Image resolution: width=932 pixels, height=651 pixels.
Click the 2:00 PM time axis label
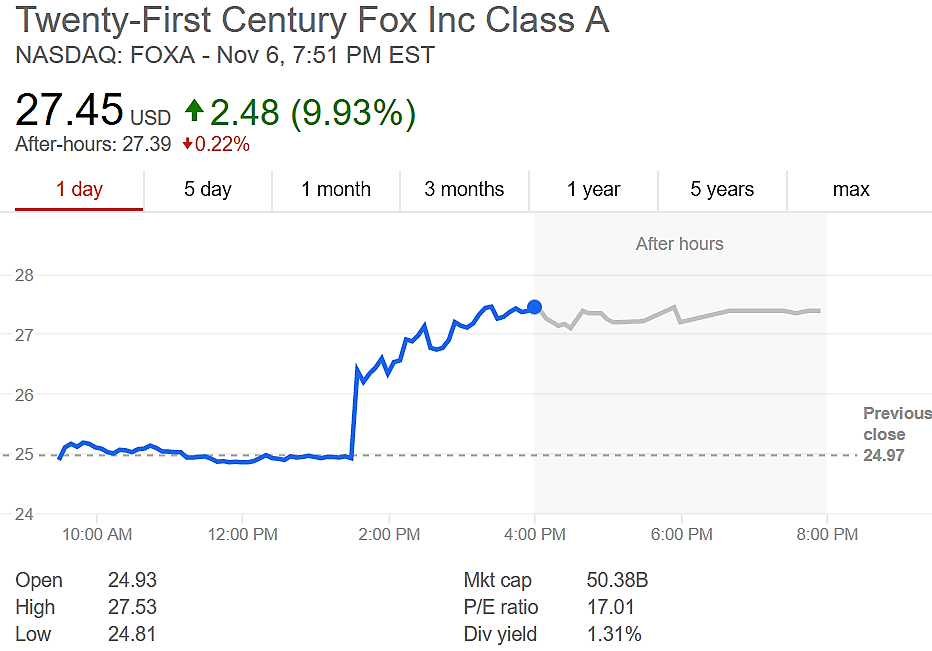pyautogui.click(x=388, y=535)
